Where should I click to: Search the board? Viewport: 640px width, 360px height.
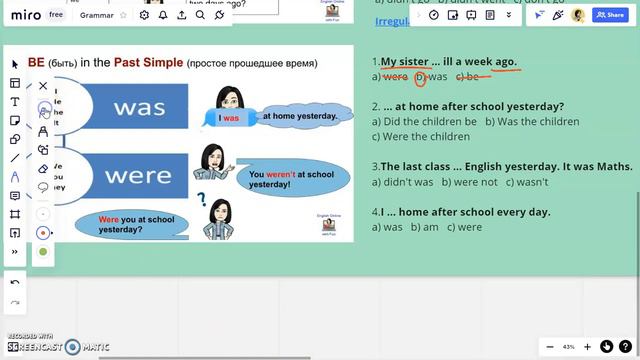[x=200, y=15]
